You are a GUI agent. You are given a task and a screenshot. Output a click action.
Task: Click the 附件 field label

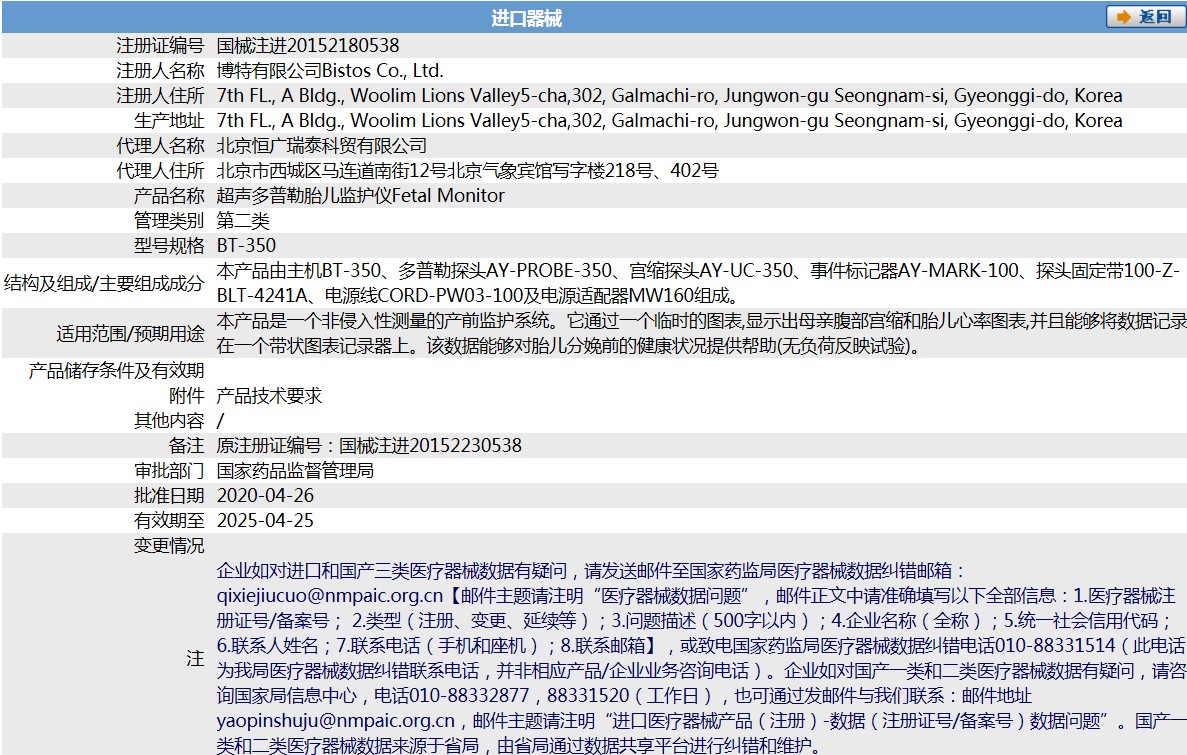tap(186, 395)
